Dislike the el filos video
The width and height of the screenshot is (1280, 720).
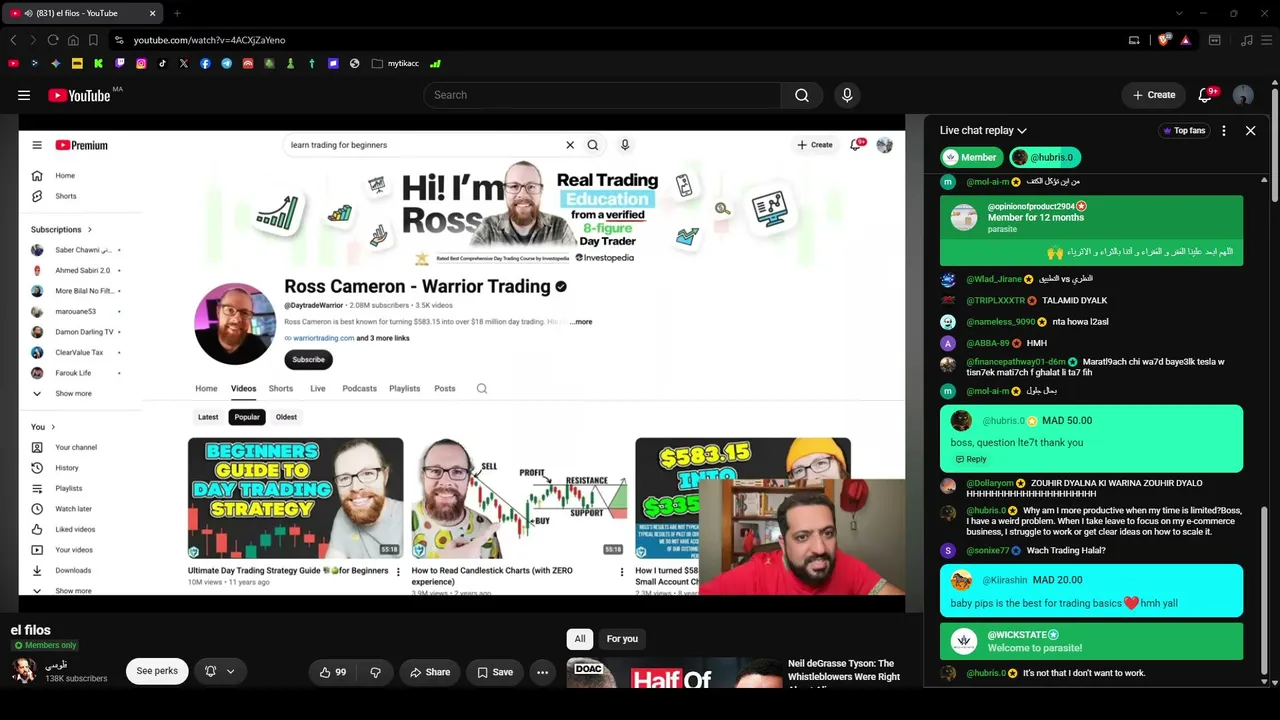[x=376, y=672]
